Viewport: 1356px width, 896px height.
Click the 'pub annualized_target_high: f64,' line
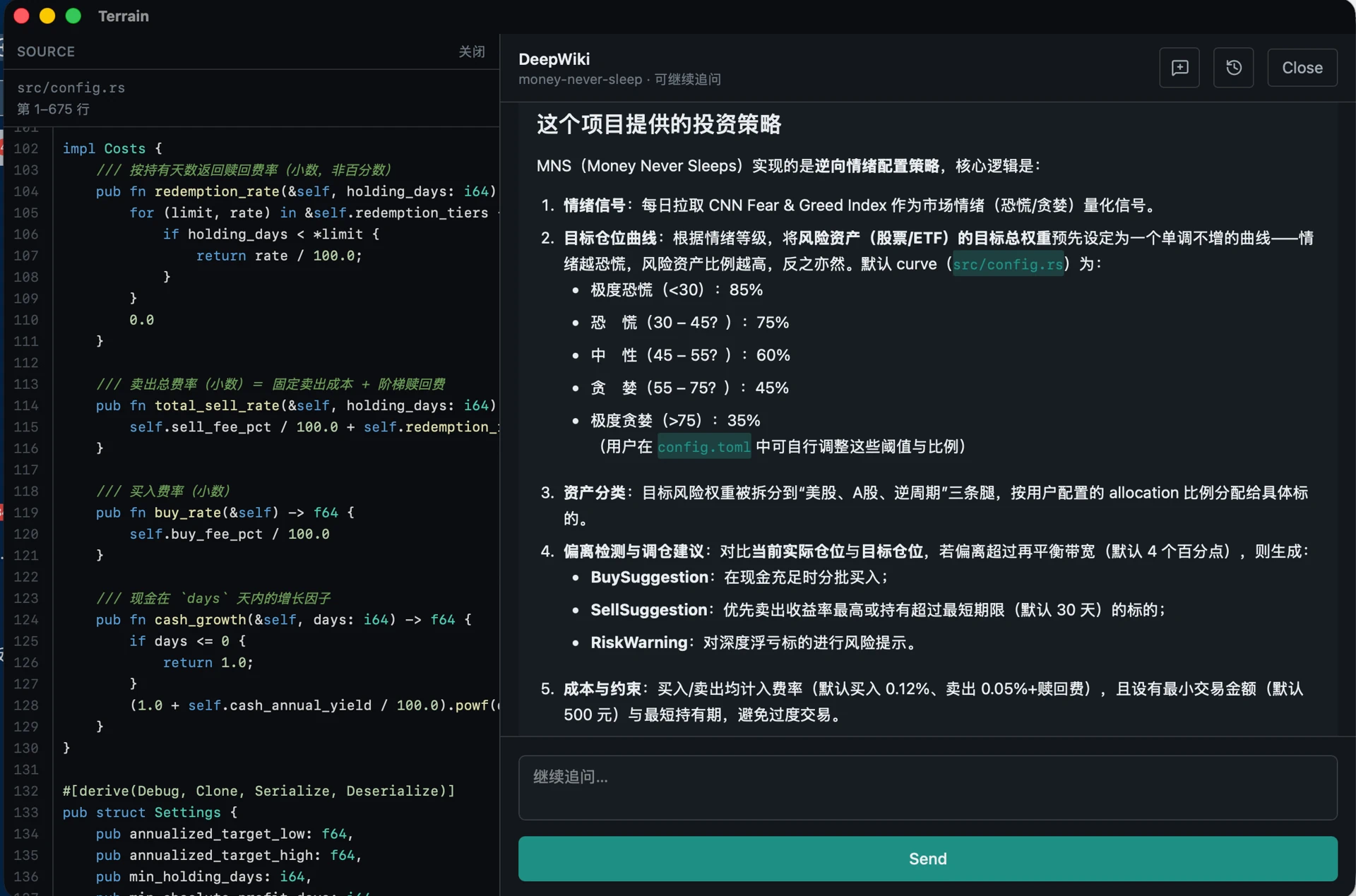pos(229,855)
